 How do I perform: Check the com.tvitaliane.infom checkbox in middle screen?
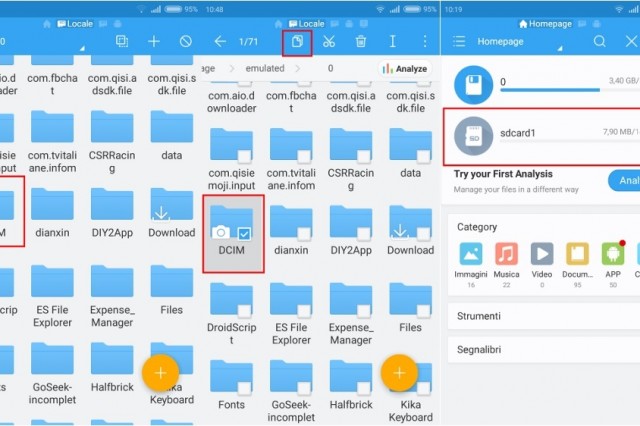point(304,157)
